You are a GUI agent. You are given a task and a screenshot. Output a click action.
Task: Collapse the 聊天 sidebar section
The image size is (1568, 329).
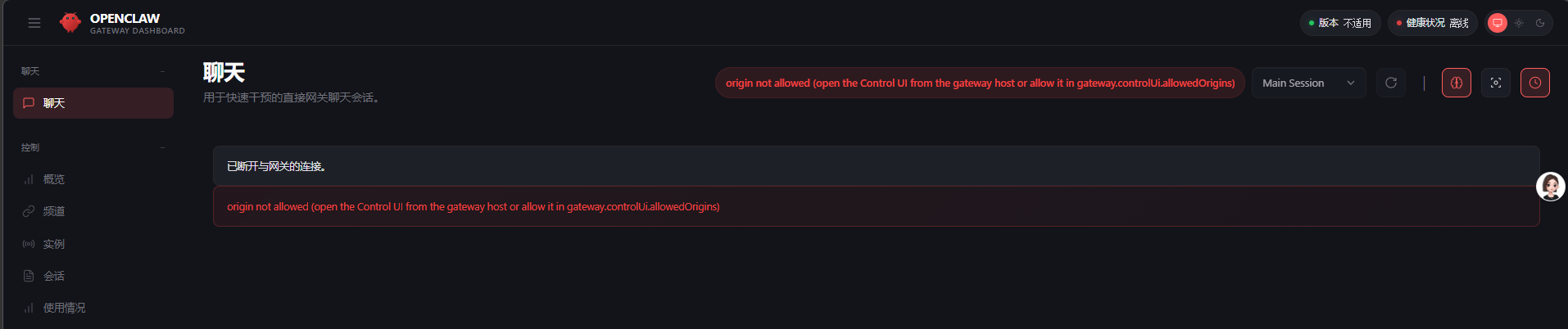click(162, 71)
